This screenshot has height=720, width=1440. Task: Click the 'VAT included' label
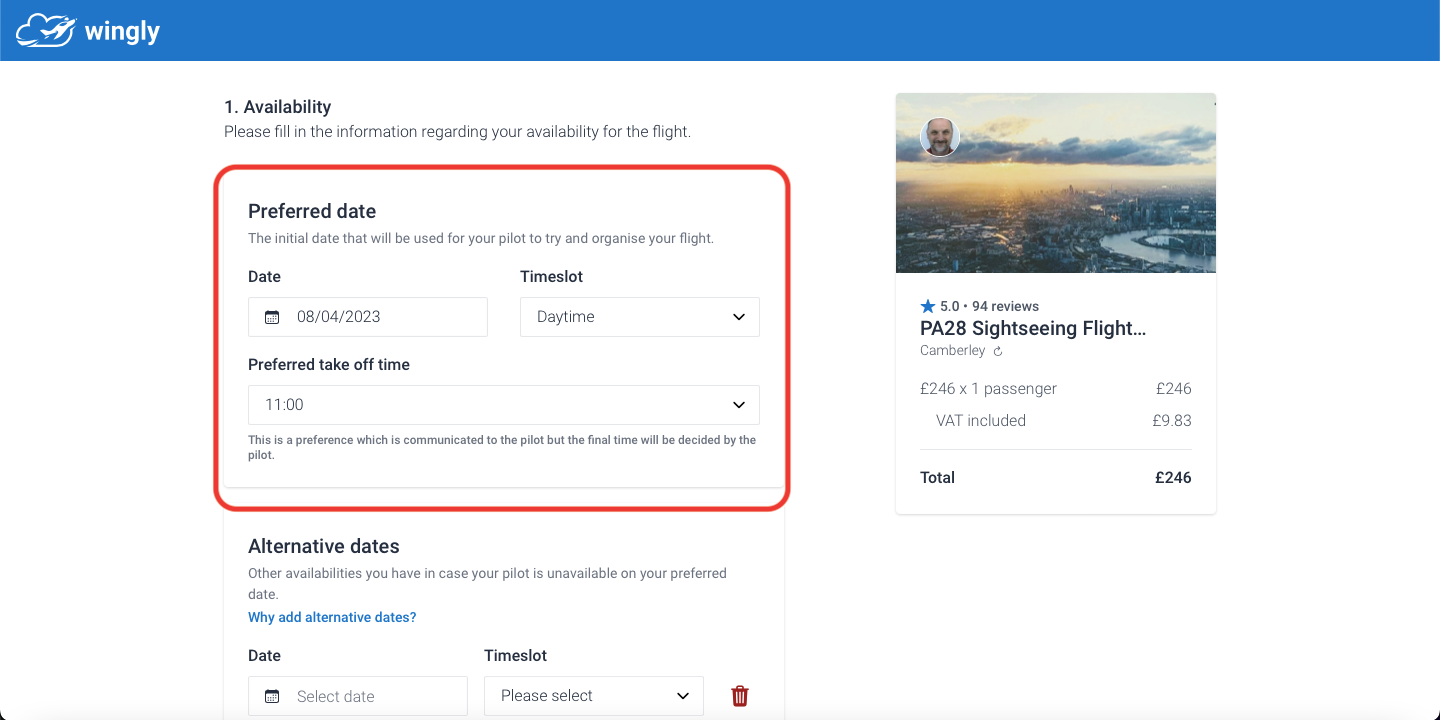coord(981,421)
